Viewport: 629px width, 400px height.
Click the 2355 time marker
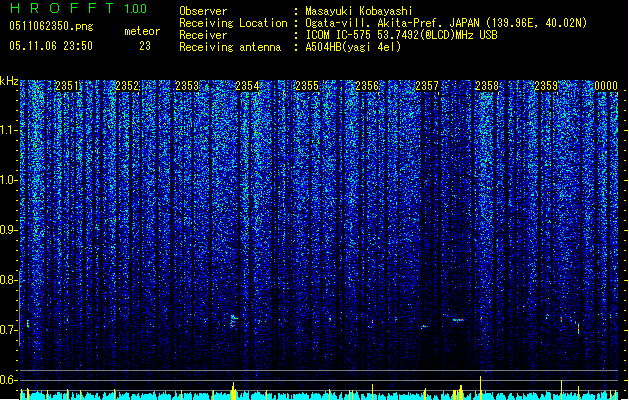(307, 86)
